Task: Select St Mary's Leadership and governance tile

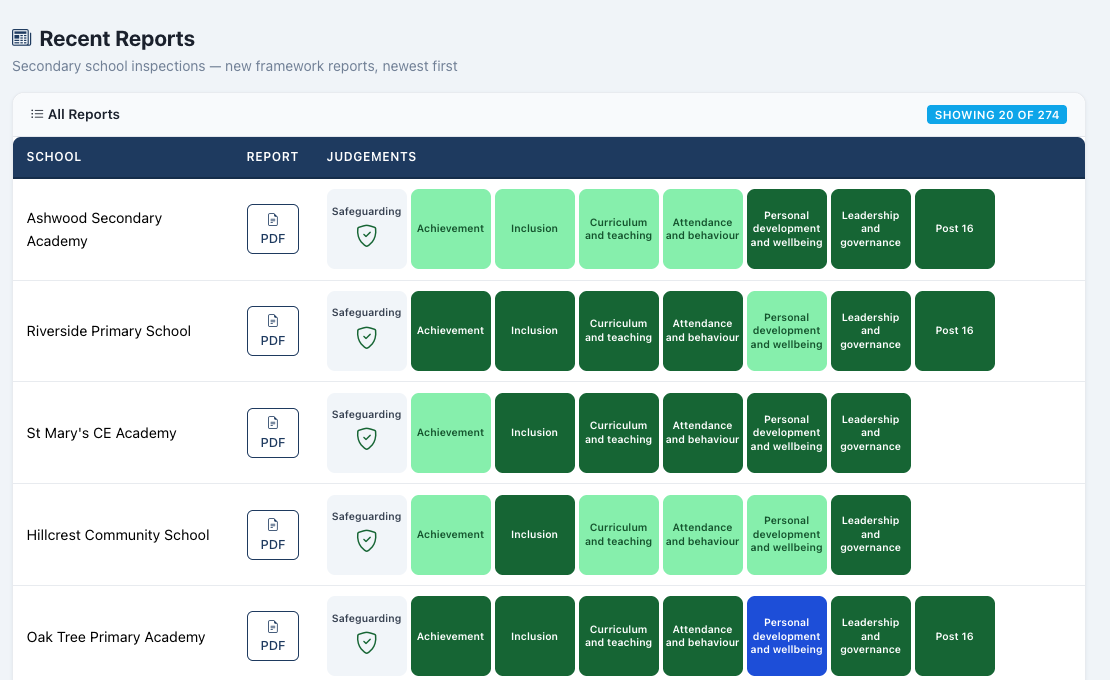Action: pos(871,432)
